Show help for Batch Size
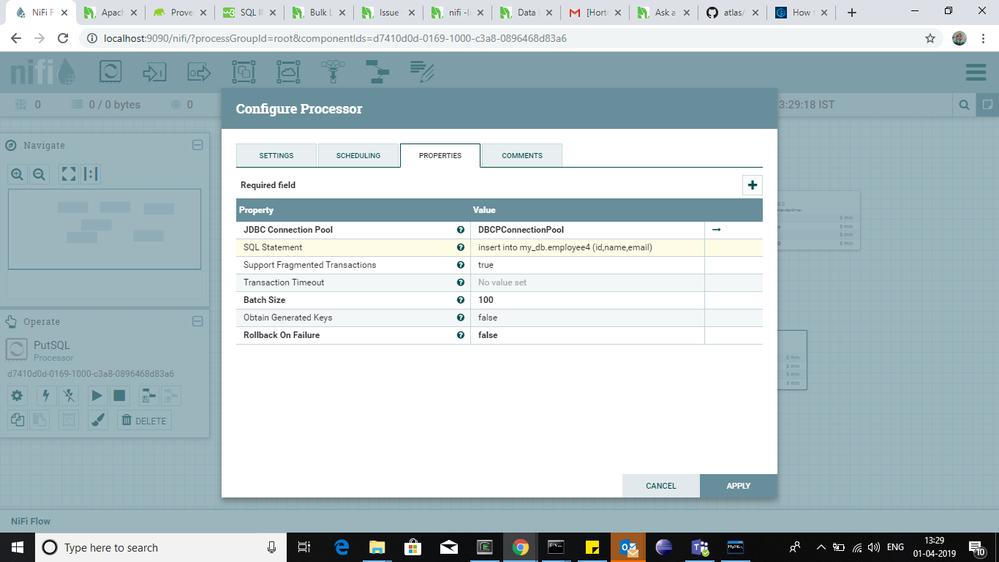Image resolution: width=999 pixels, height=562 pixels. click(460, 299)
